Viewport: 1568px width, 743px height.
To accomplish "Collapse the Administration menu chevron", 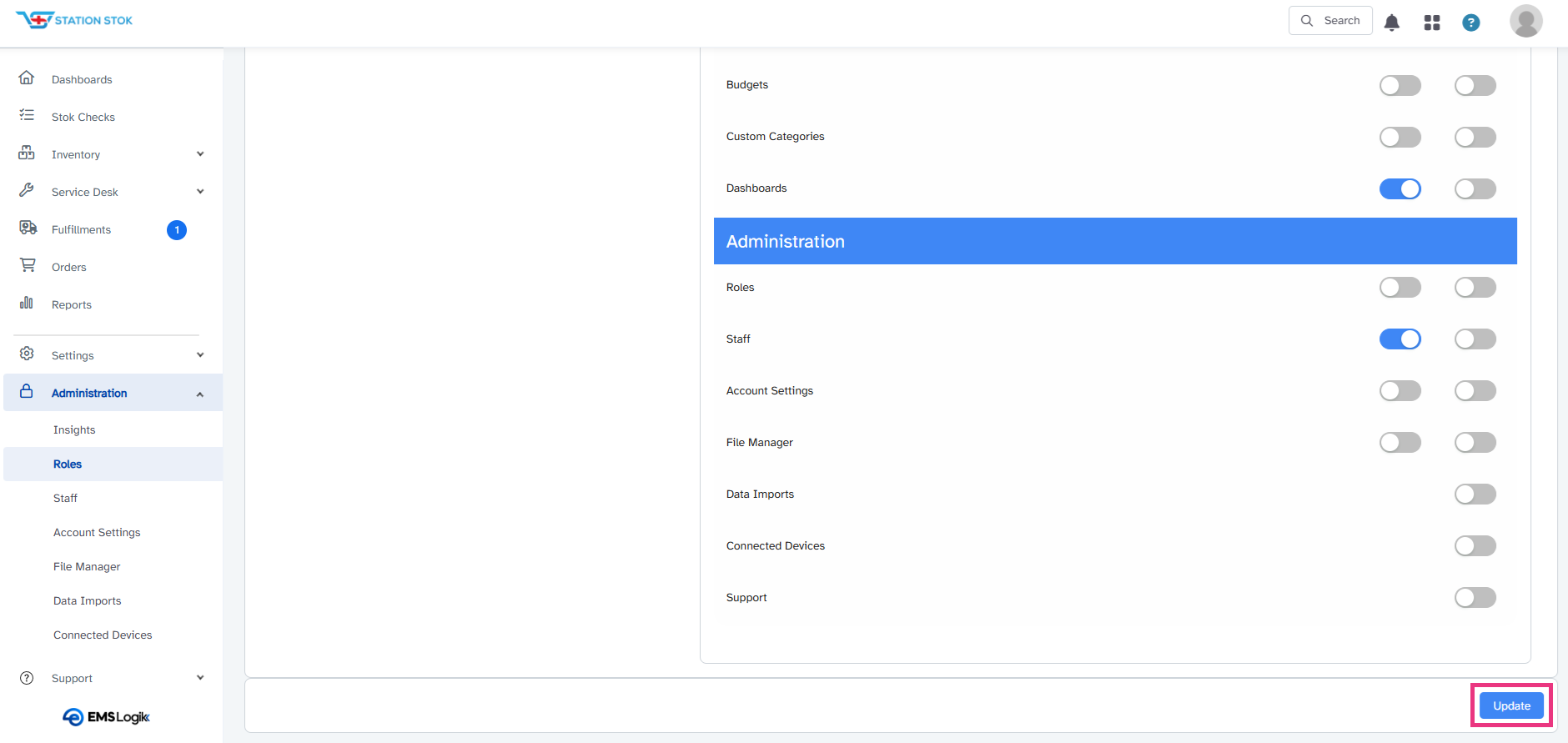I will click(200, 394).
